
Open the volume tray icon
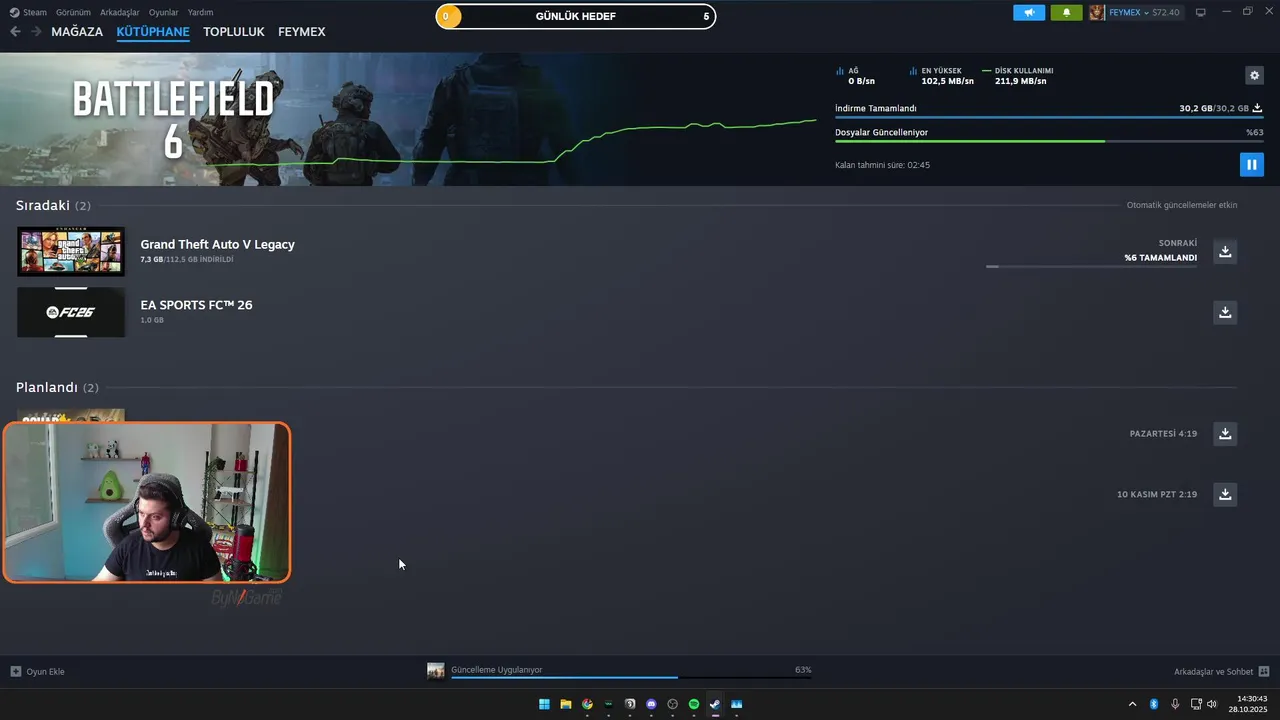[1212, 704]
